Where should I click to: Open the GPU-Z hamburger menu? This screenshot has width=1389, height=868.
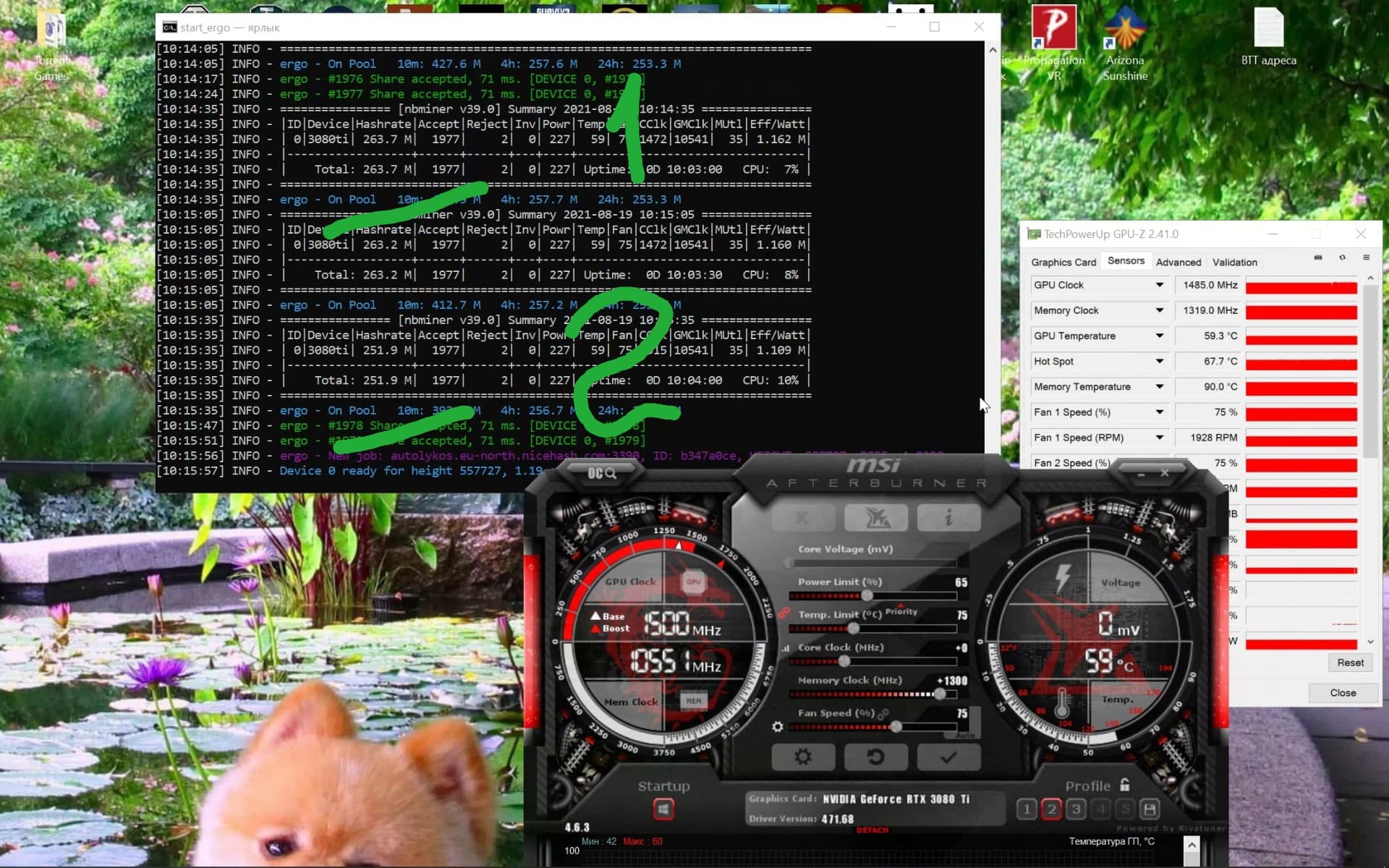click(1366, 258)
